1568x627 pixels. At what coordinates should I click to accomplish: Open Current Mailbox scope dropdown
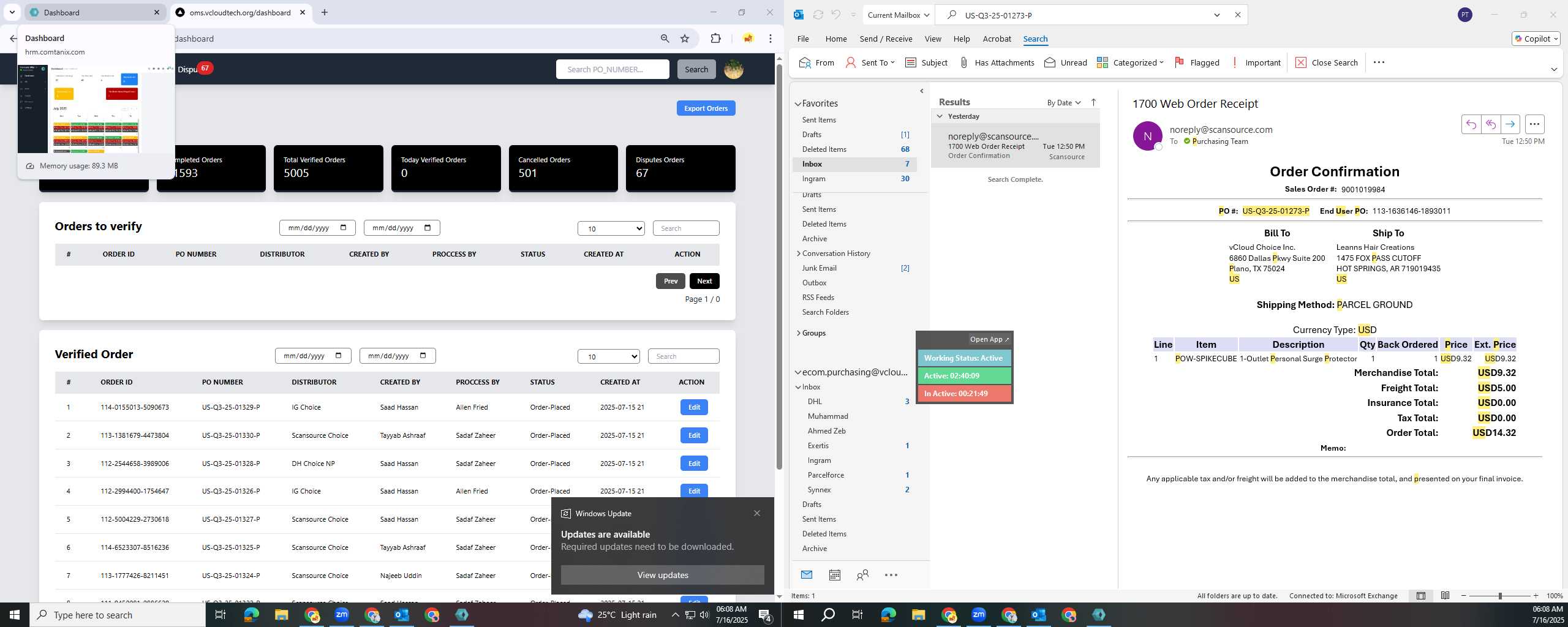click(x=899, y=15)
